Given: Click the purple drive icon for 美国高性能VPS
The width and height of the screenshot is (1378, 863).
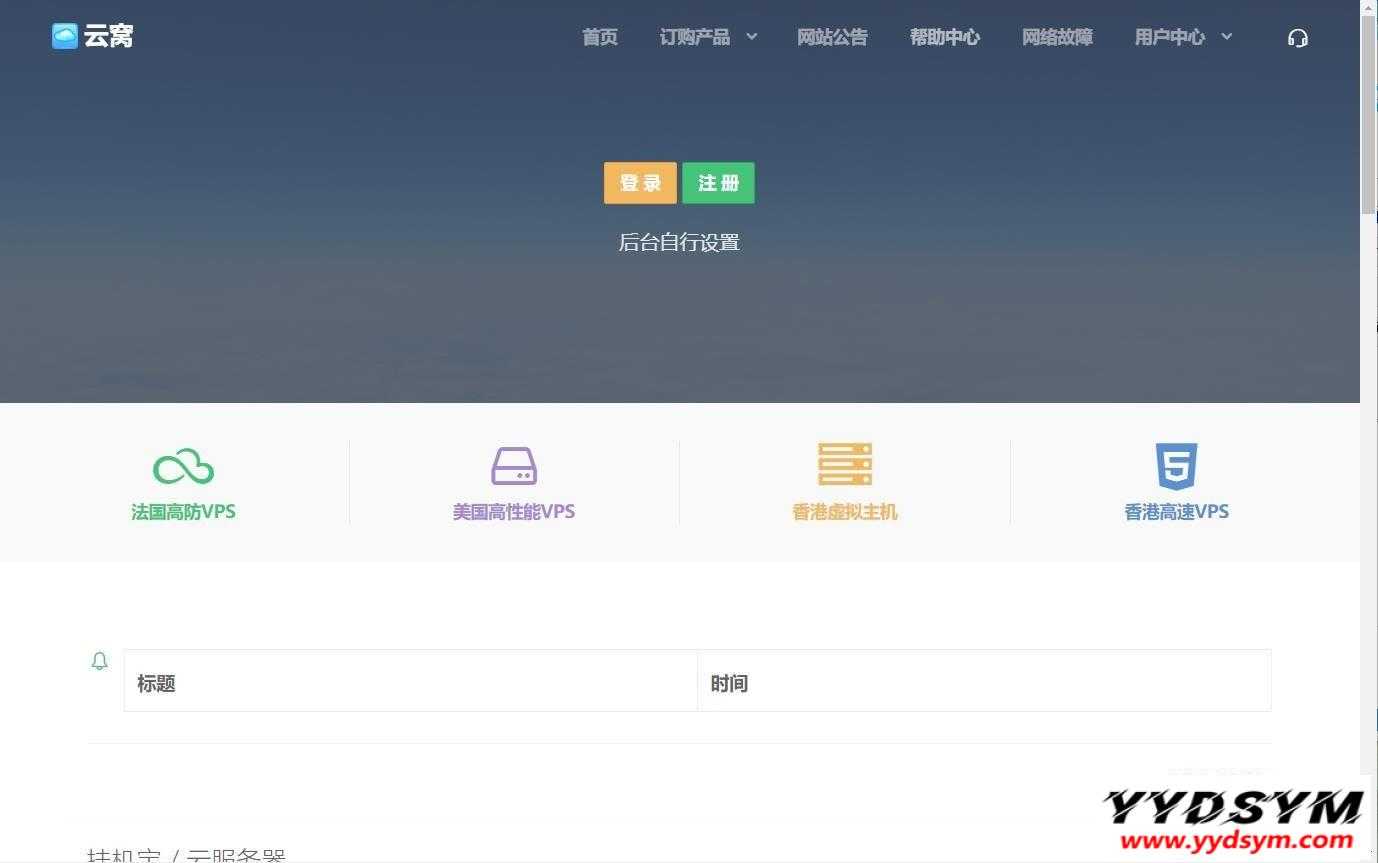Looking at the screenshot, I should 514,466.
